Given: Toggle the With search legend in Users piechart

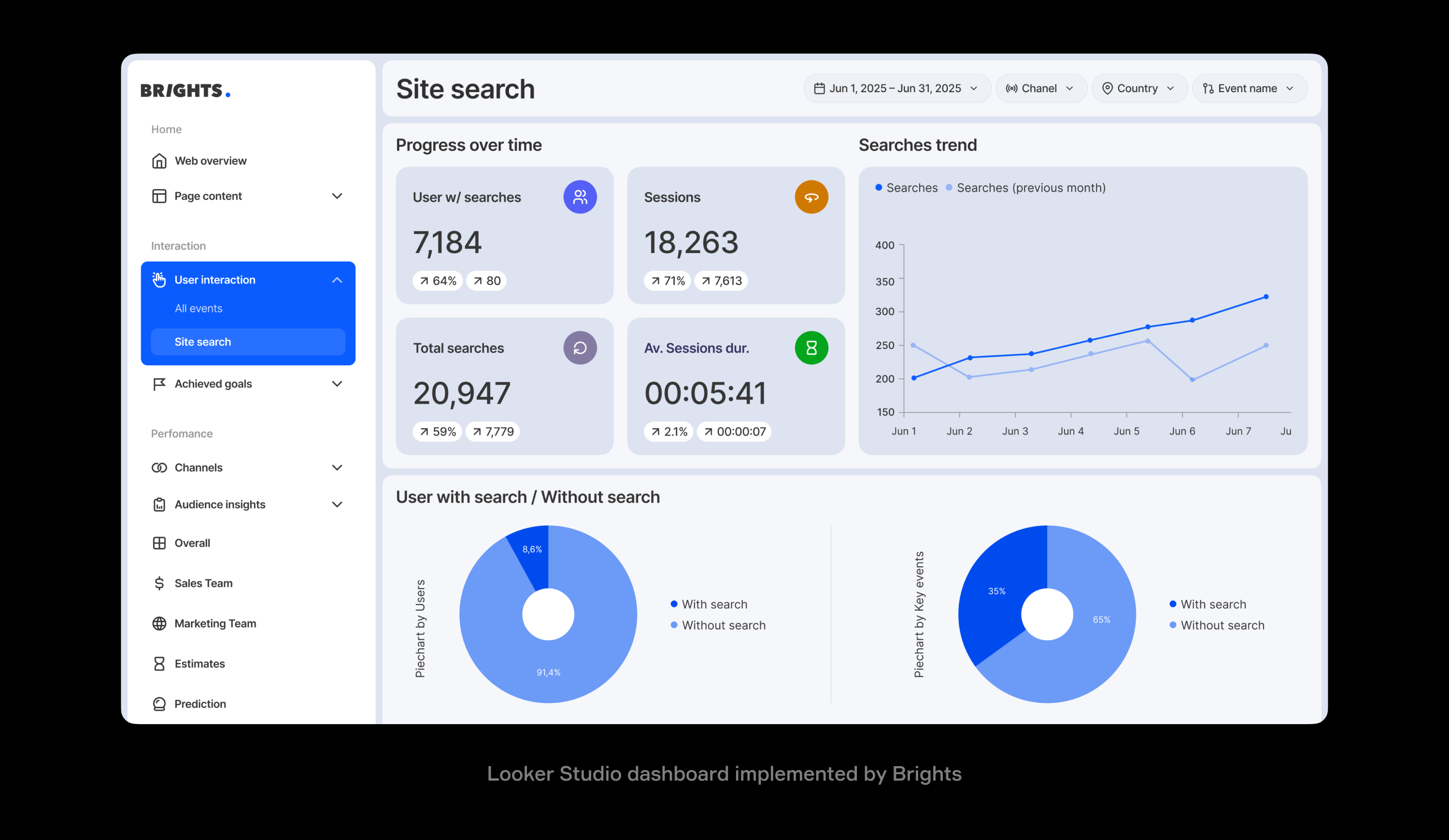Looking at the screenshot, I should pos(710,604).
